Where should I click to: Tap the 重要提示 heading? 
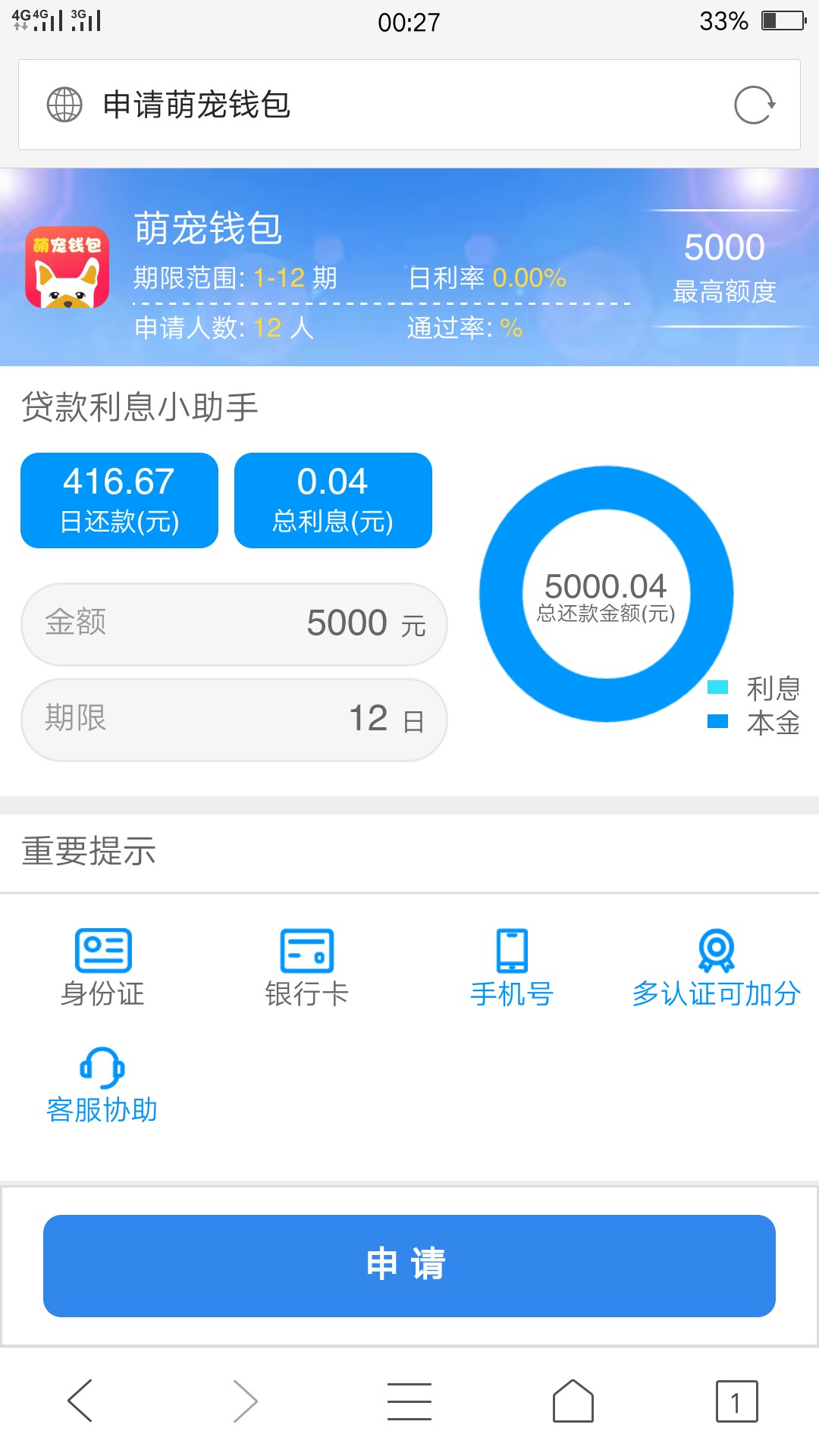pyautogui.click(x=89, y=851)
